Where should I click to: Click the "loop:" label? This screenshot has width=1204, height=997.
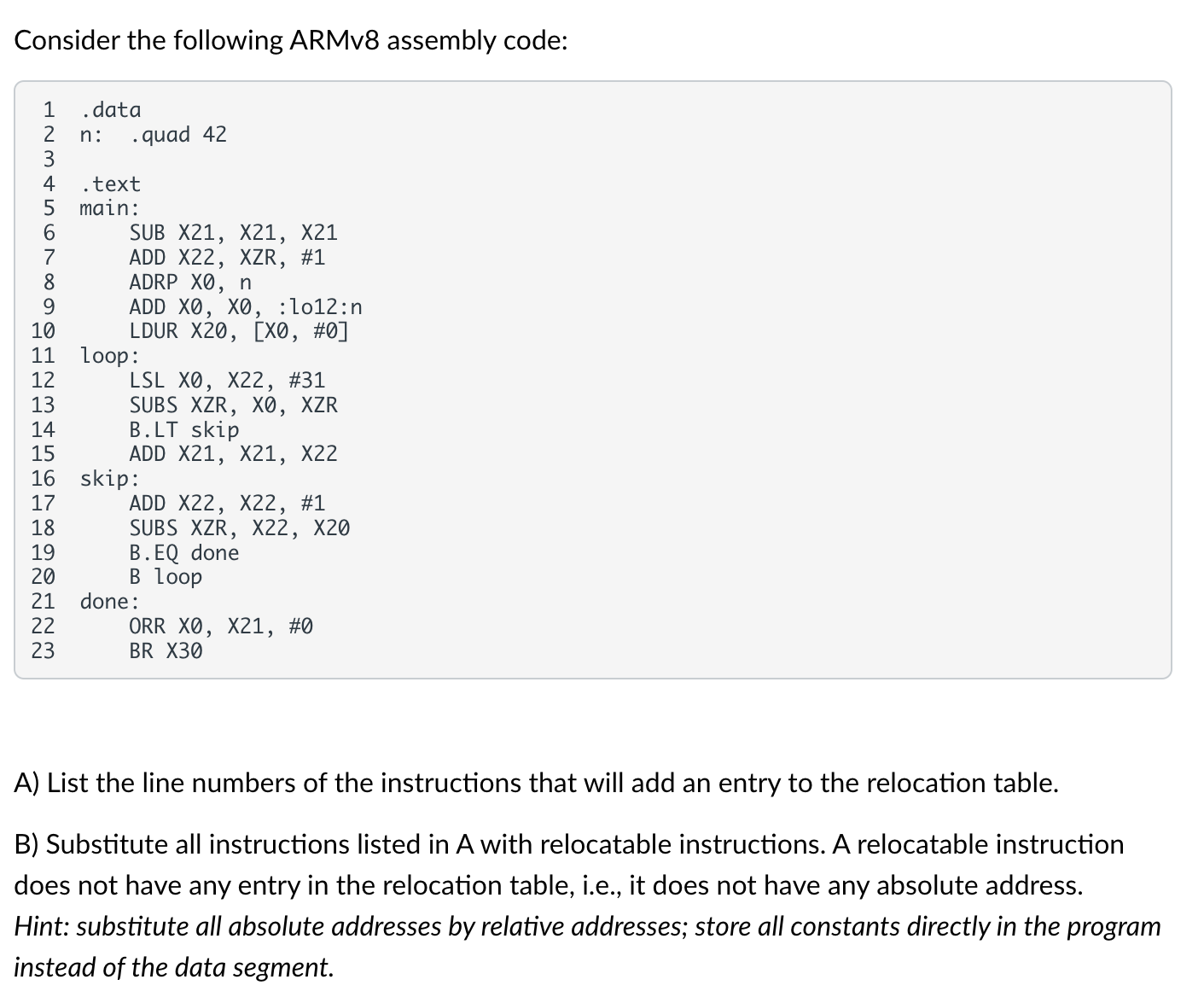click(109, 356)
